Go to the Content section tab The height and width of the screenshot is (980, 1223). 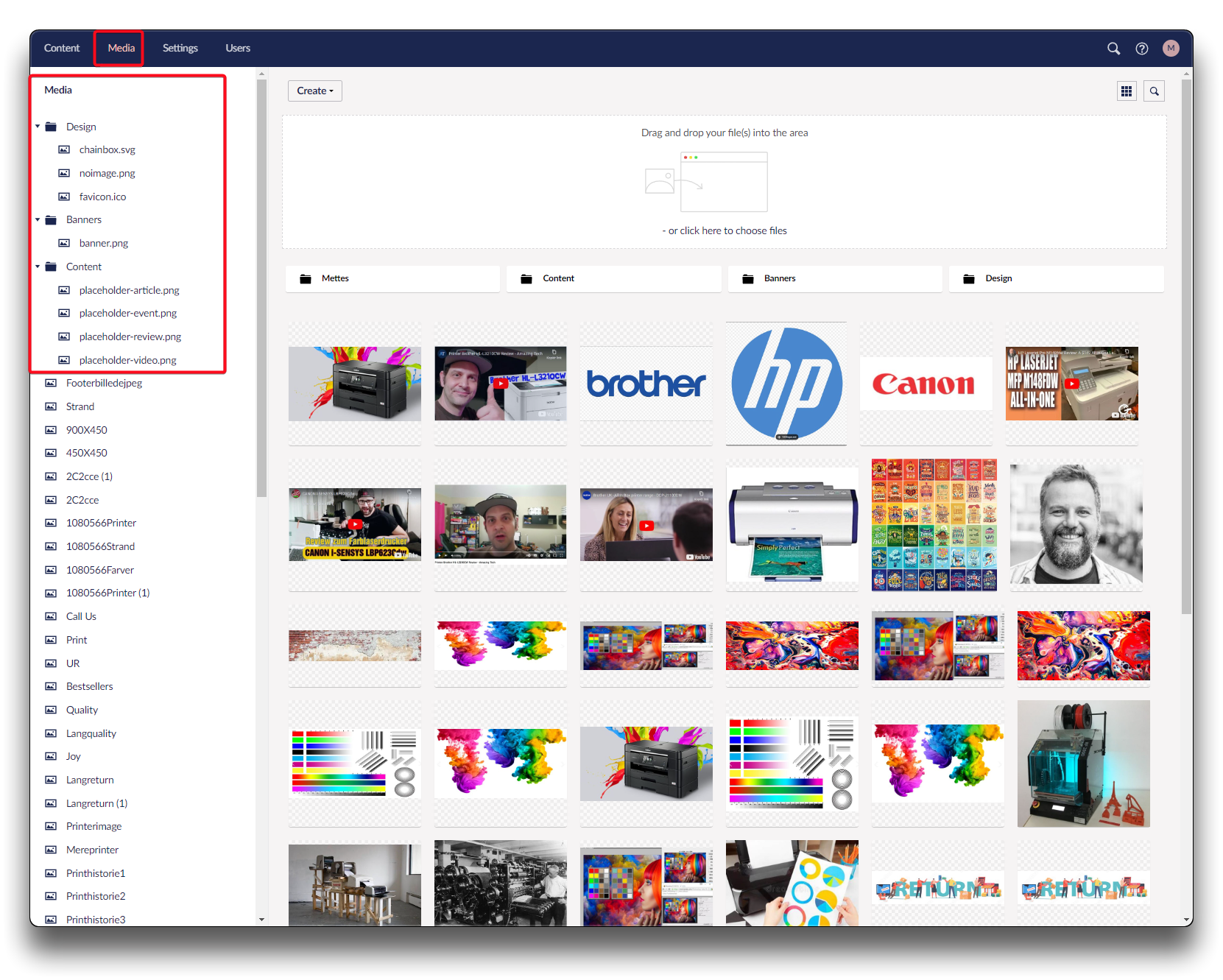[x=62, y=49]
